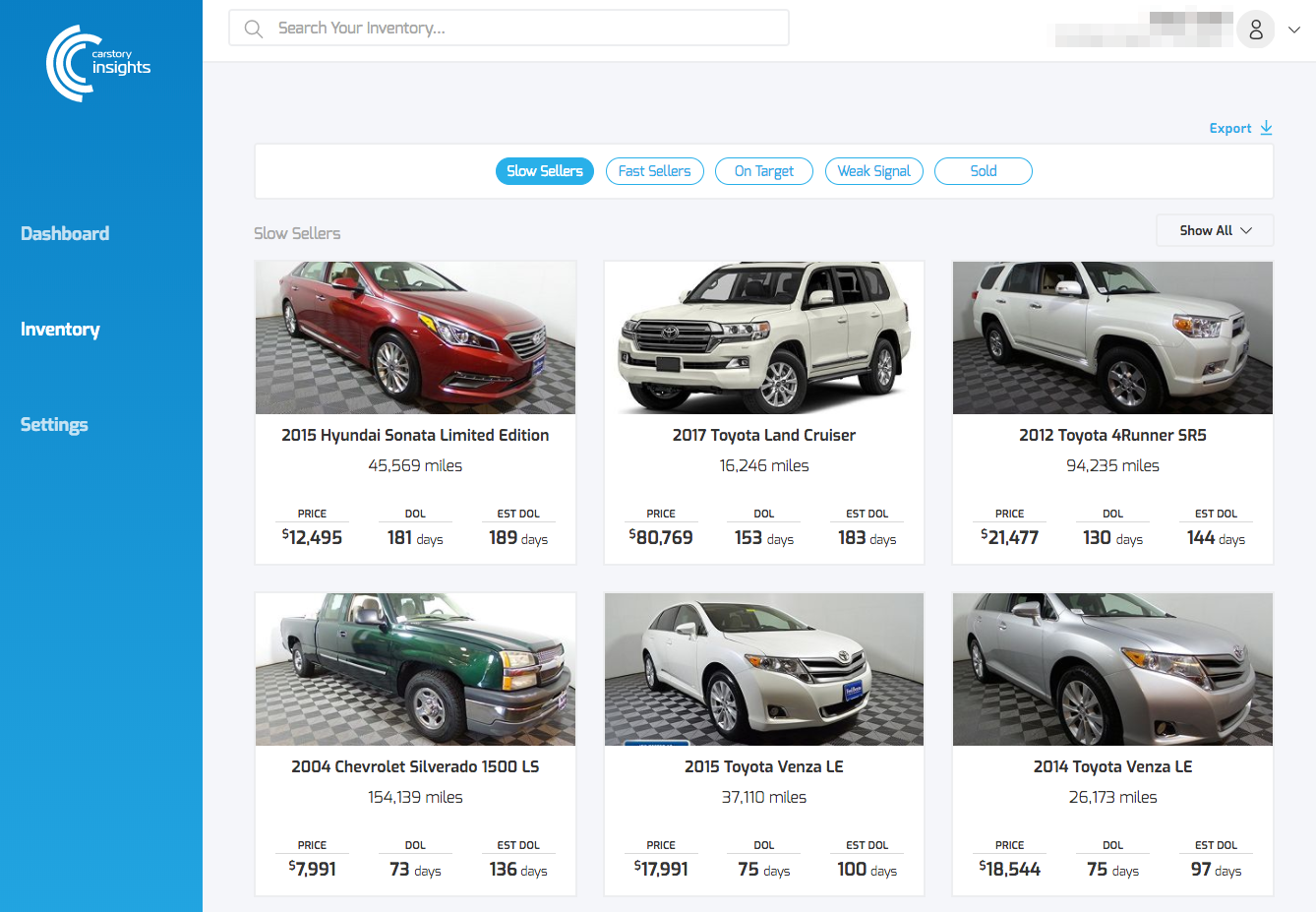
Task: Switch to On Target filter
Action: 764,171
